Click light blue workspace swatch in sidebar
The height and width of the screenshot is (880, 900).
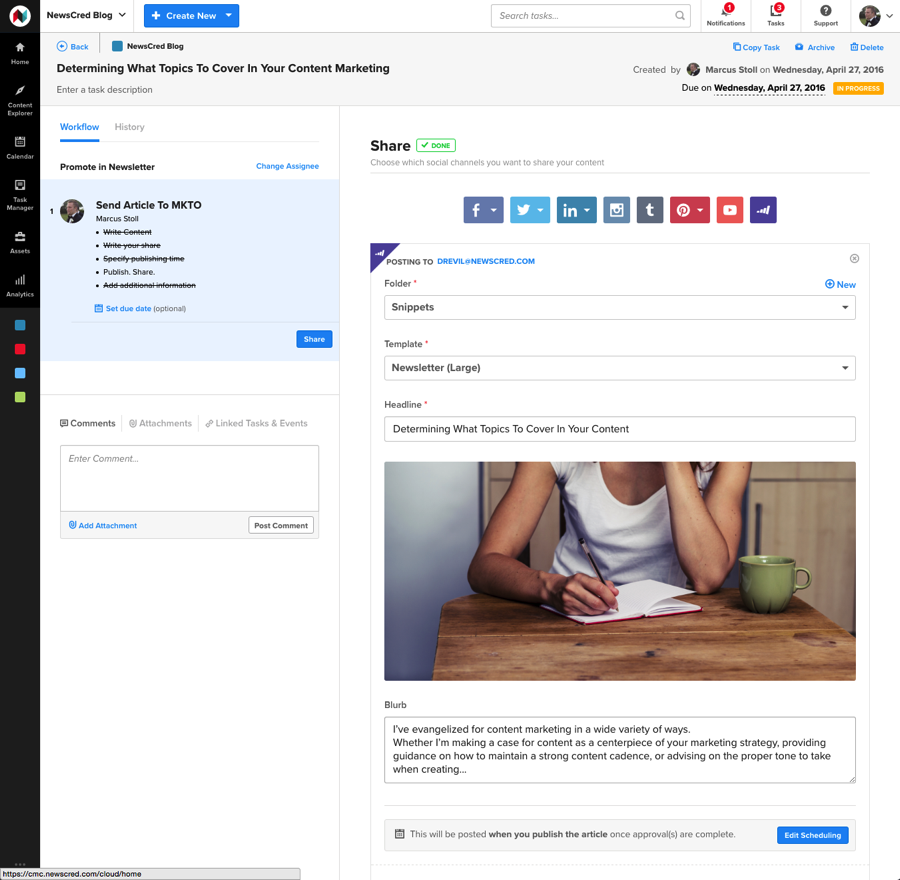point(20,373)
